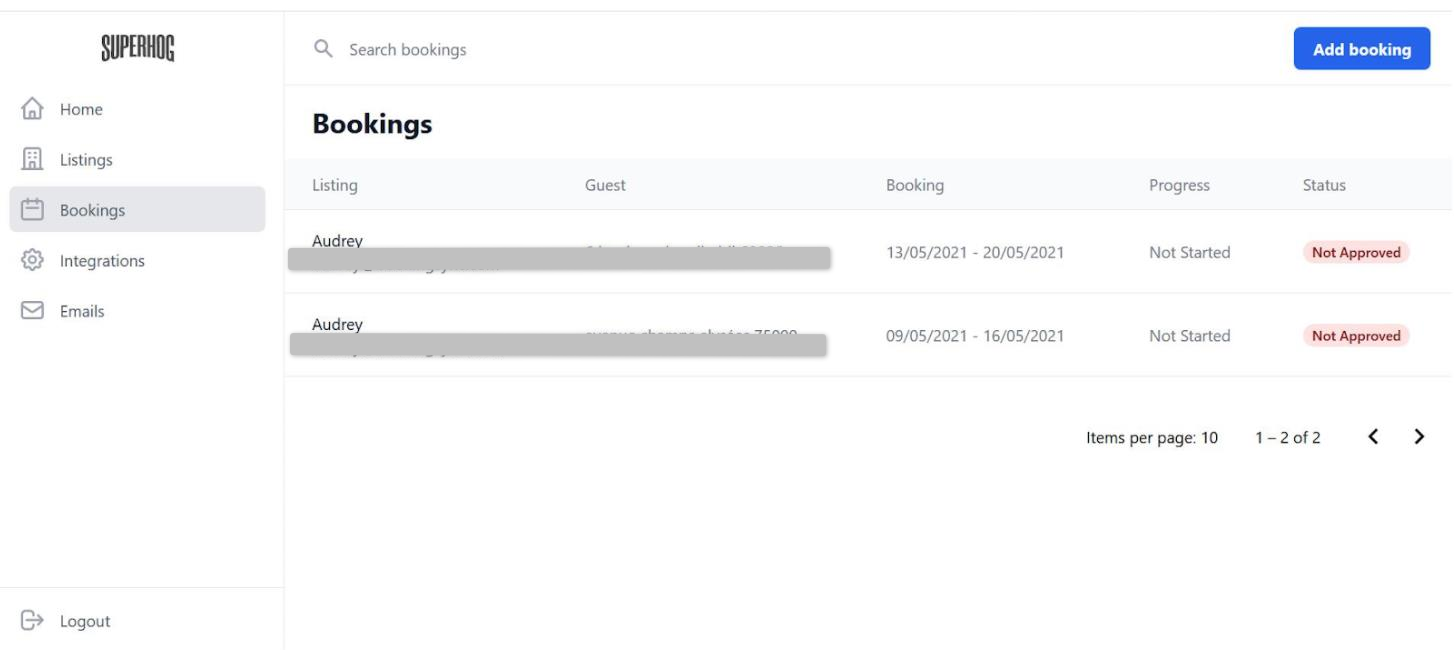
Task: Open the Items per page selector
Action: (1152, 437)
